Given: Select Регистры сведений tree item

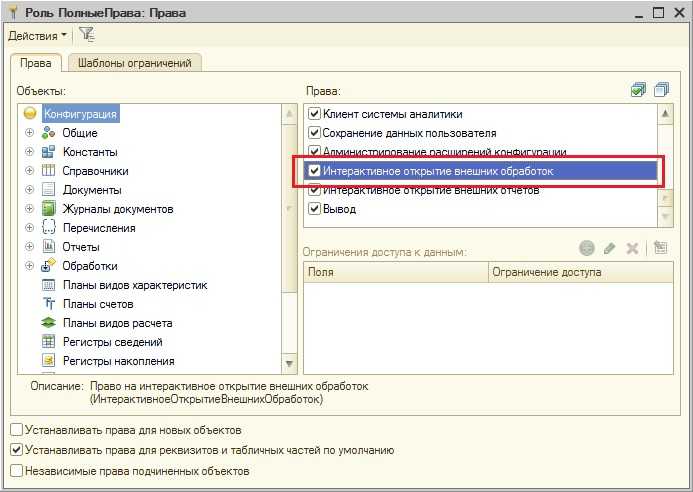Looking at the screenshot, I should pyautogui.click(x=113, y=342).
